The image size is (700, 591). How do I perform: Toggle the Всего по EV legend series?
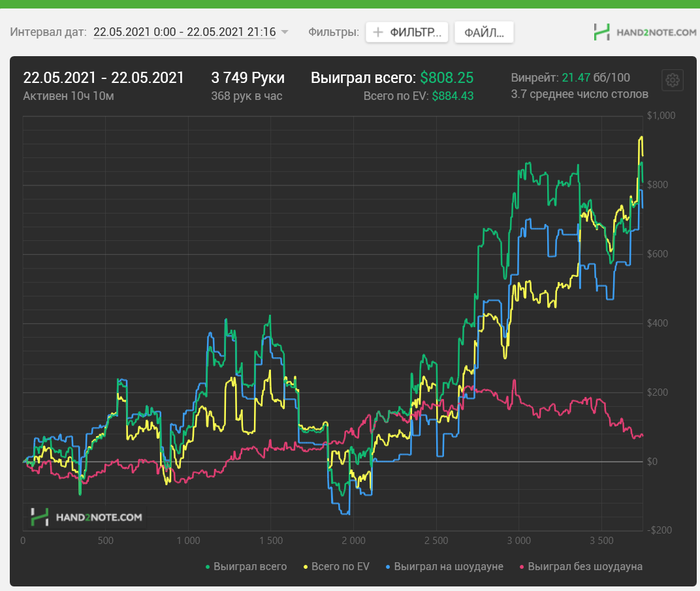(337, 566)
